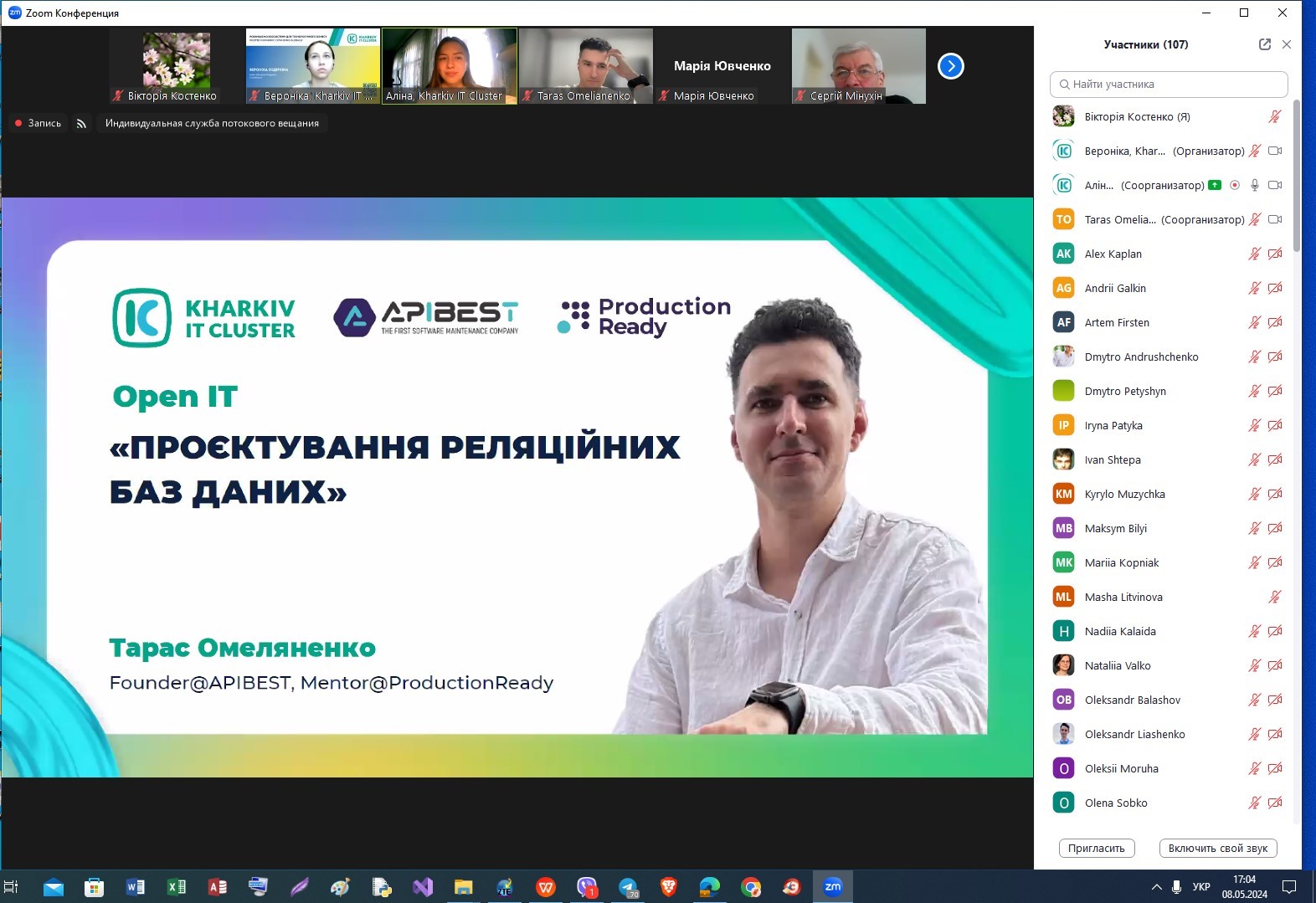
Task: Click muted mic icon for Taras Omelia... row
Action: (1254, 219)
